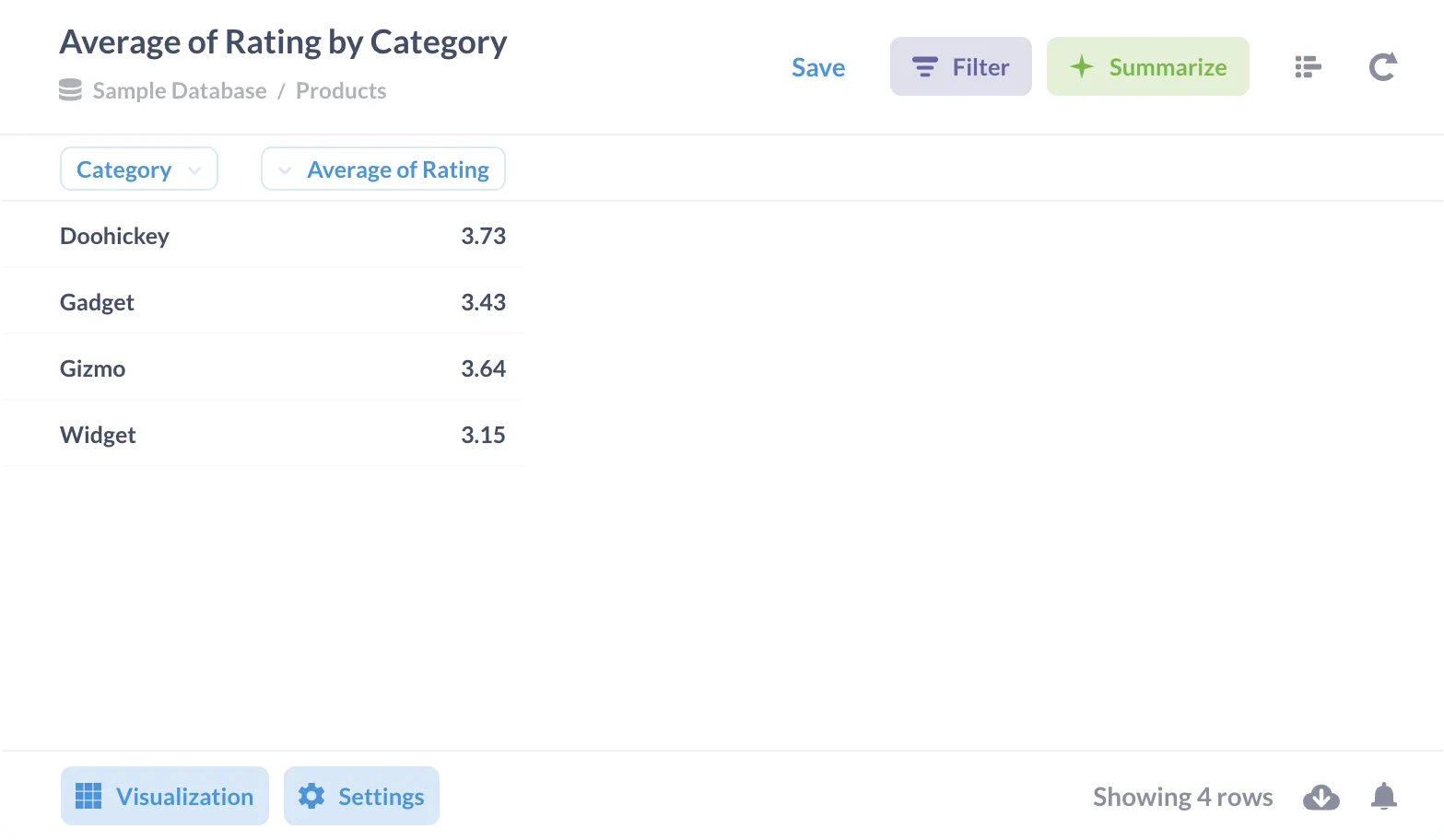
Task: Select the Gizmo row cell
Action: (92, 368)
